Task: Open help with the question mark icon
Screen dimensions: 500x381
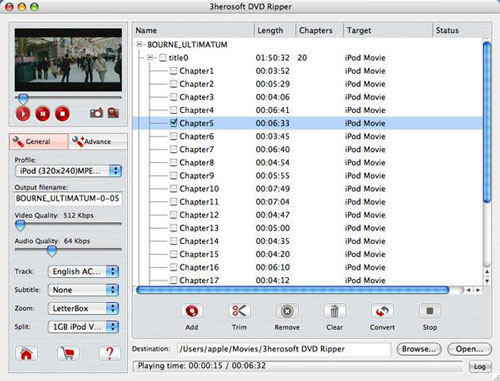Action: click(x=110, y=353)
